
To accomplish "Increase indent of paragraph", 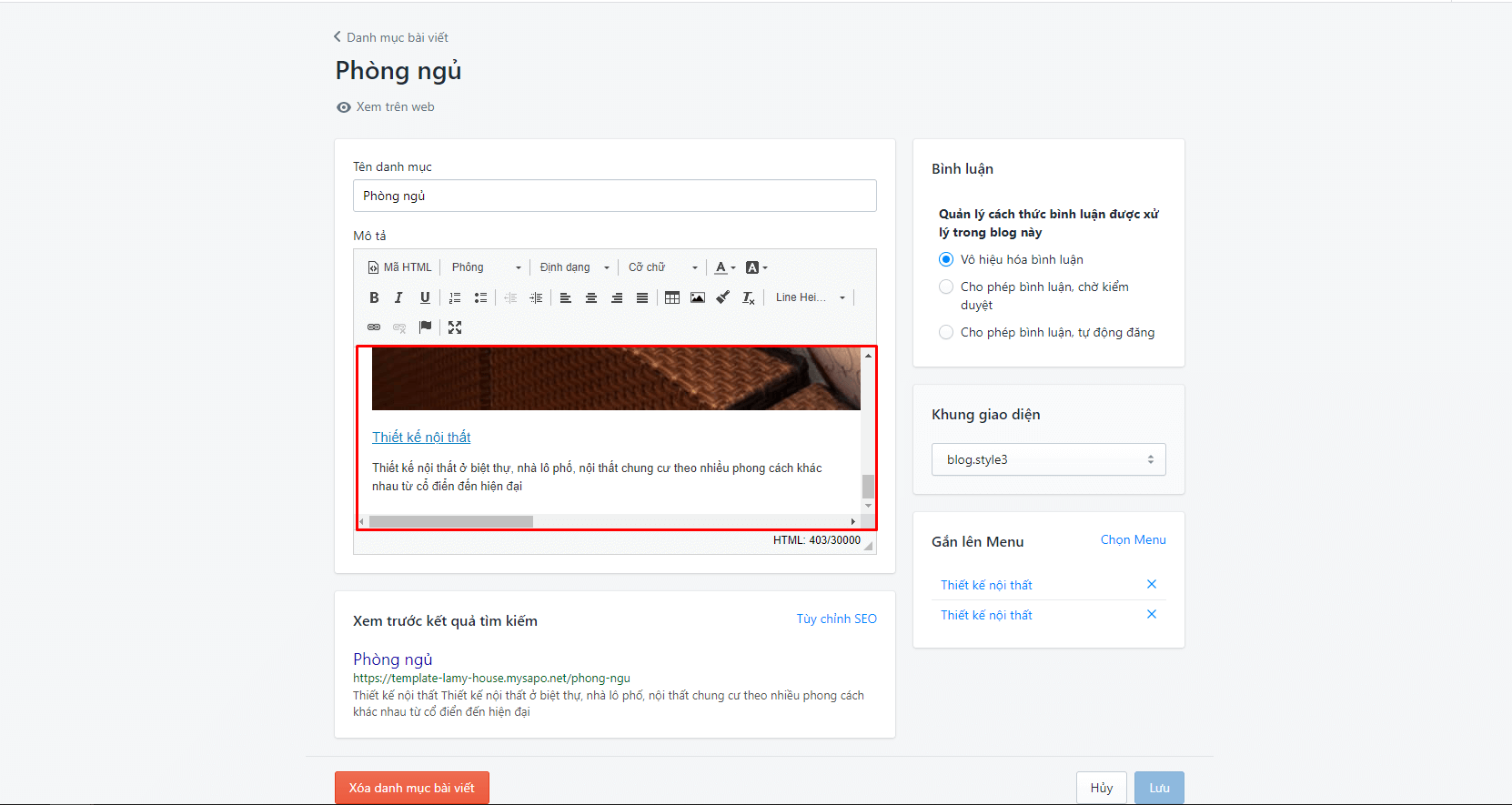I will [536, 297].
